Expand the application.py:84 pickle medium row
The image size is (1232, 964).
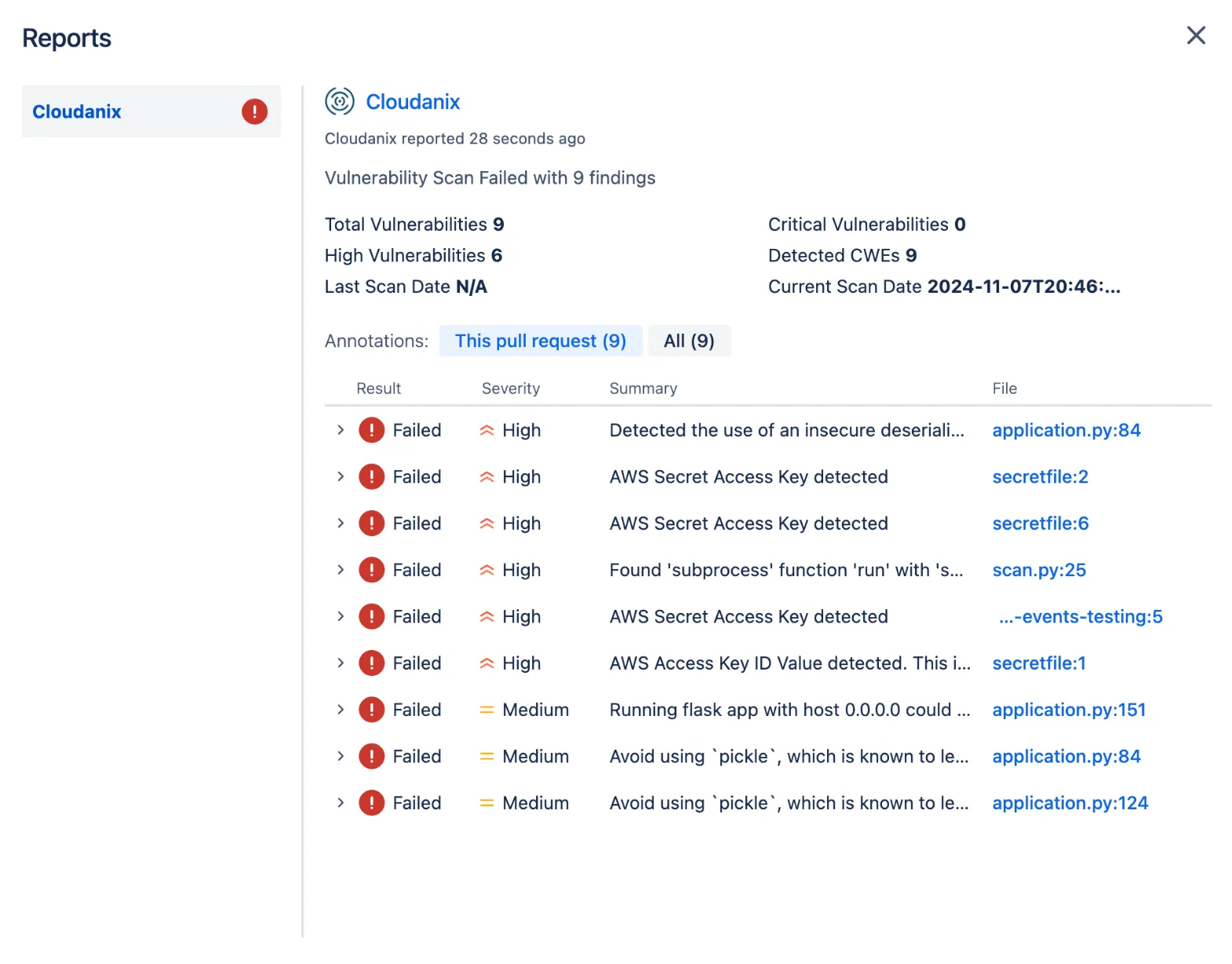point(341,756)
